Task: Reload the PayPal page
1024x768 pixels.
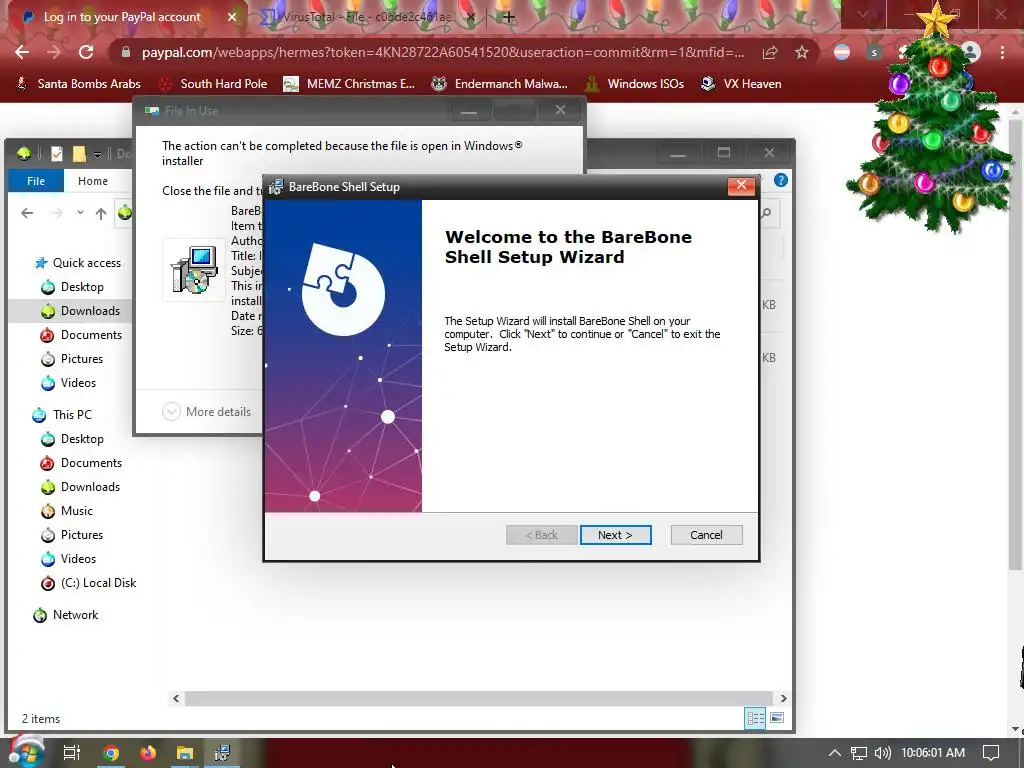Action: (86, 52)
